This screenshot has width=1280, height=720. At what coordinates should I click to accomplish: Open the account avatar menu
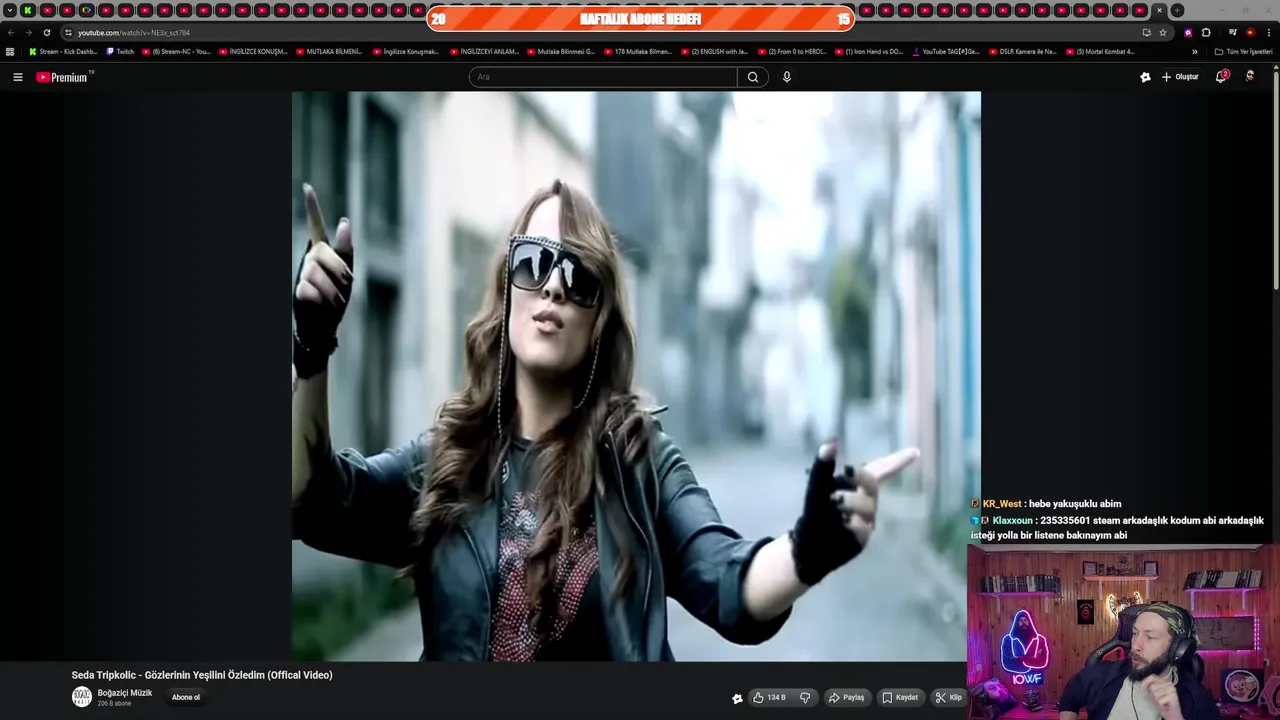tap(1250, 77)
